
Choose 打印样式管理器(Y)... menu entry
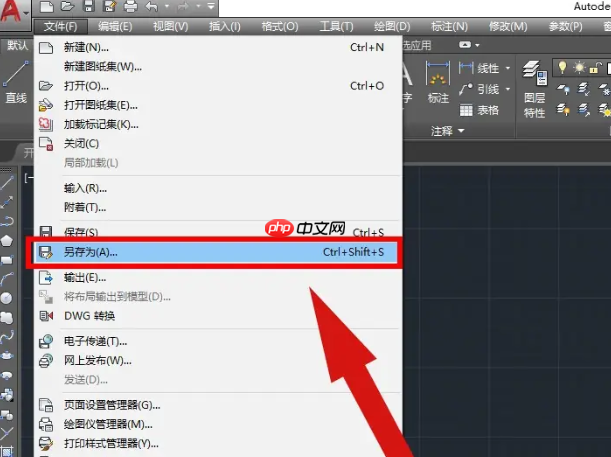click(x=218, y=443)
